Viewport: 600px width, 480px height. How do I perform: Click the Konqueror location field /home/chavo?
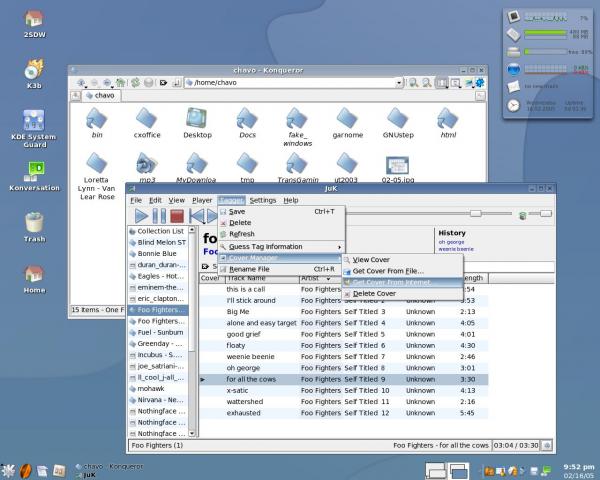291,82
